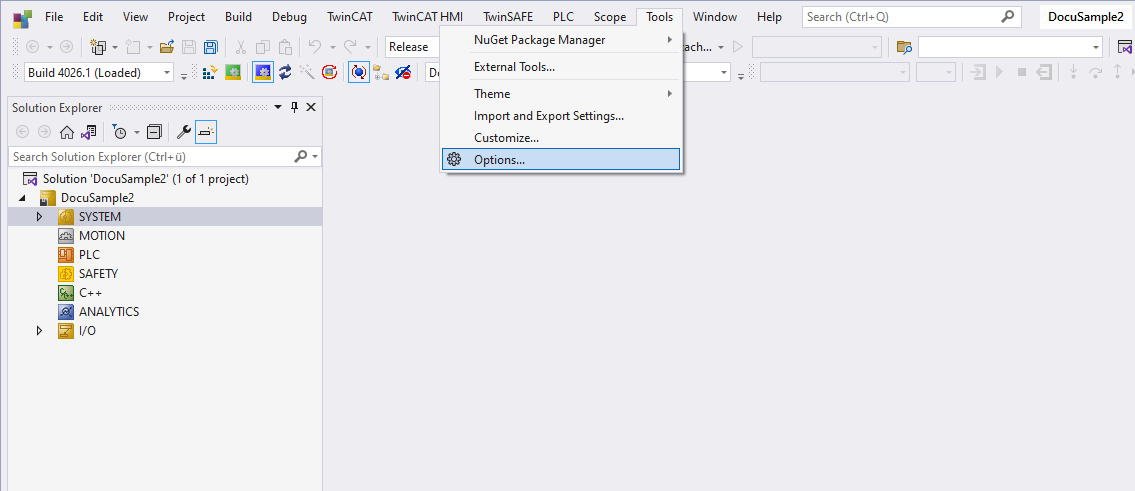Collapse the DocuSample2 project node
Image resolution: width=1135 pixels, height=491 pixels.
[x=22, y=198]
